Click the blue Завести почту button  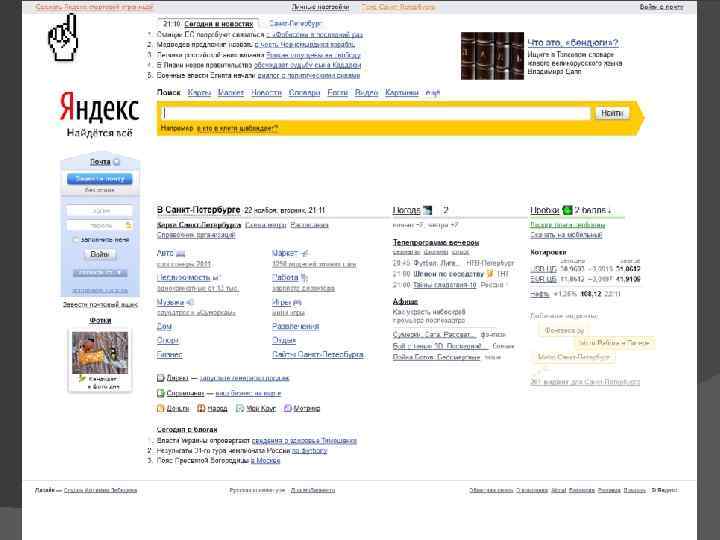point(100,179)
